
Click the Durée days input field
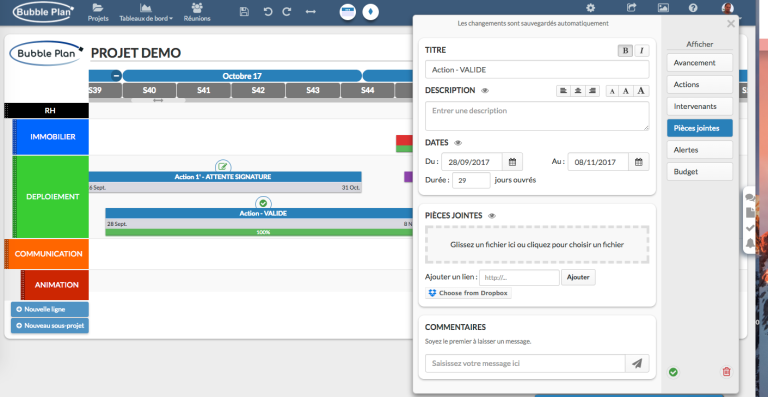coord(471,180)
